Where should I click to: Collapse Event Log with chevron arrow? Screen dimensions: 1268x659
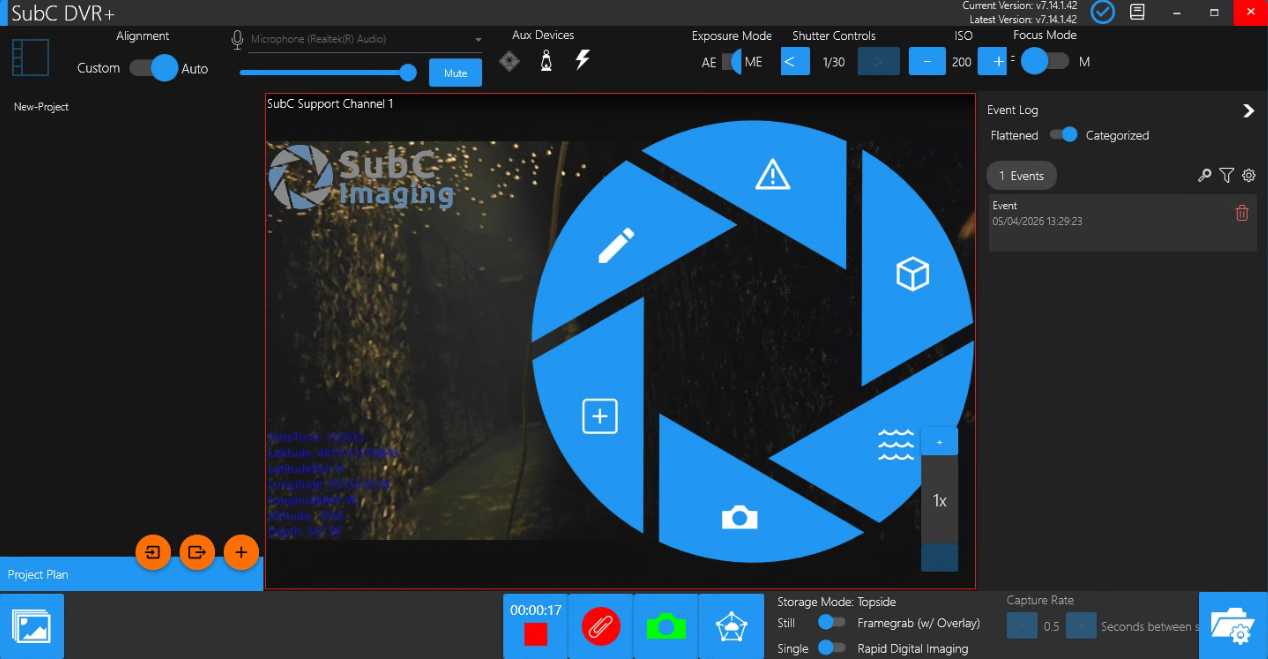[x=1248, y=111]
